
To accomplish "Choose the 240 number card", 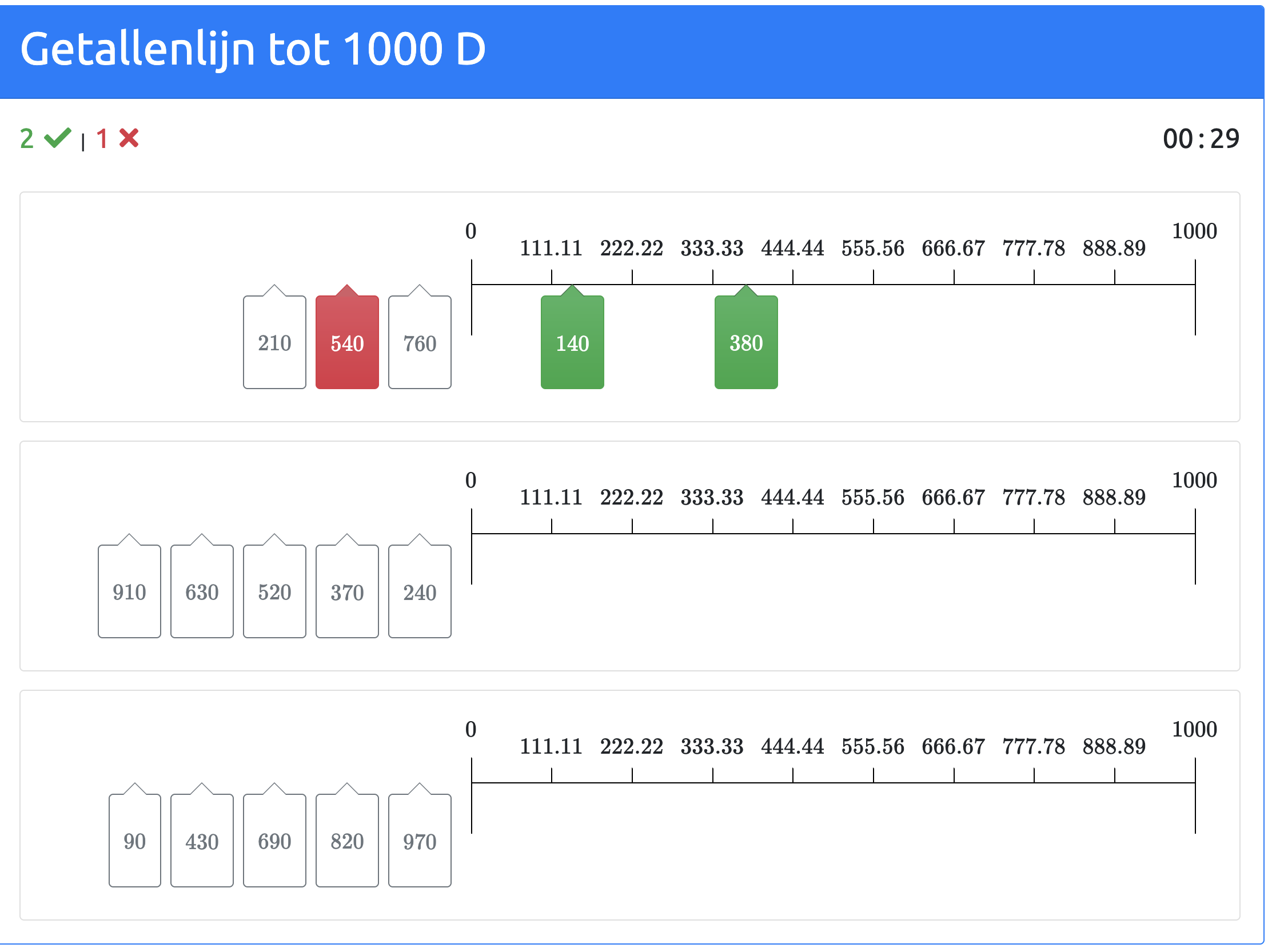I will click(420, 592).
